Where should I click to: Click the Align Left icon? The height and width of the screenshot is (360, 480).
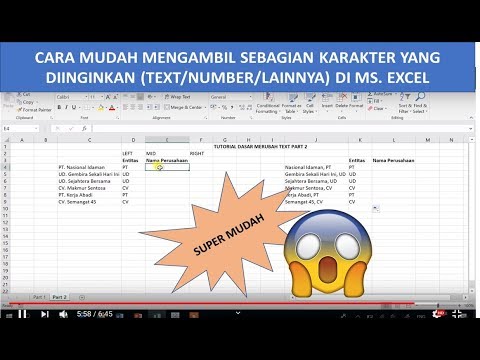click(x=125, y=107)
